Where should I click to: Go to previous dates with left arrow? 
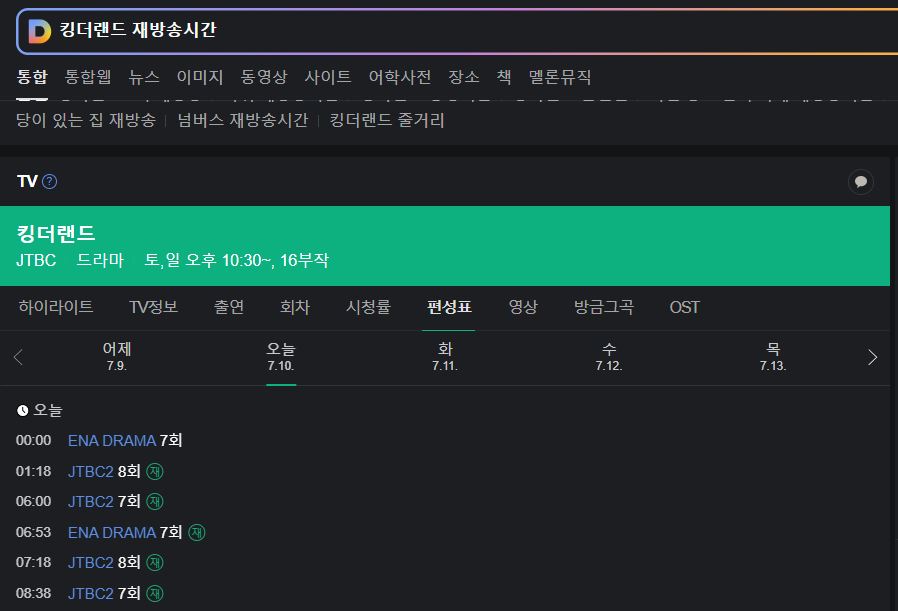click(18, 357)
